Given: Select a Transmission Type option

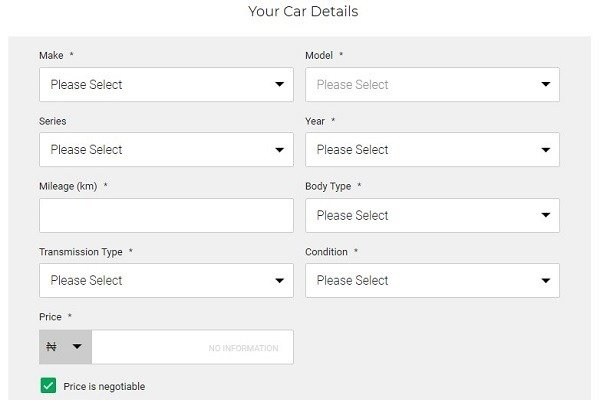Looking at the screenshot, I should click(166, 281).
